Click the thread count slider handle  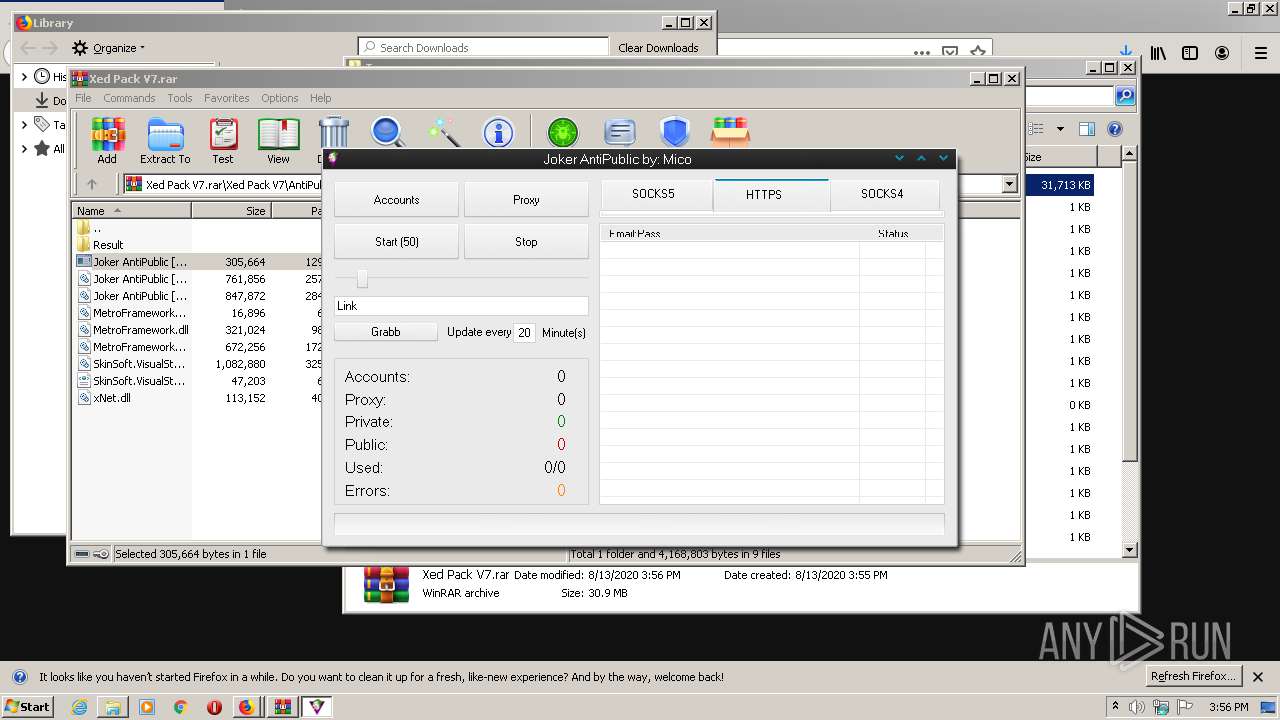coord(362,279)
